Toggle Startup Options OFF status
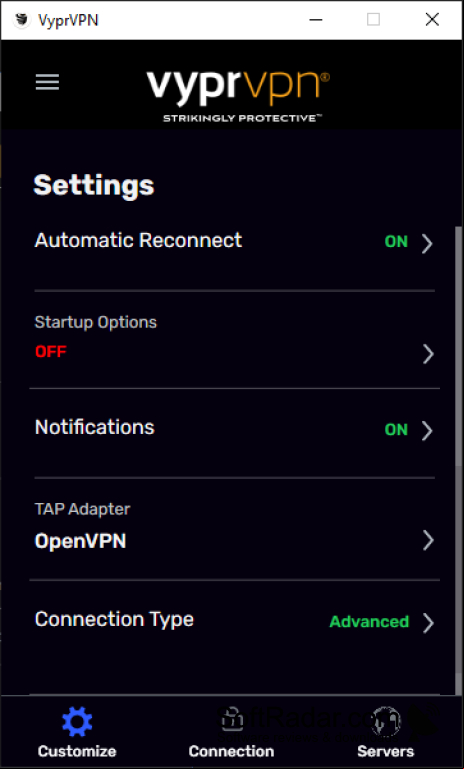Screen dimensions: 464x769 51,352
